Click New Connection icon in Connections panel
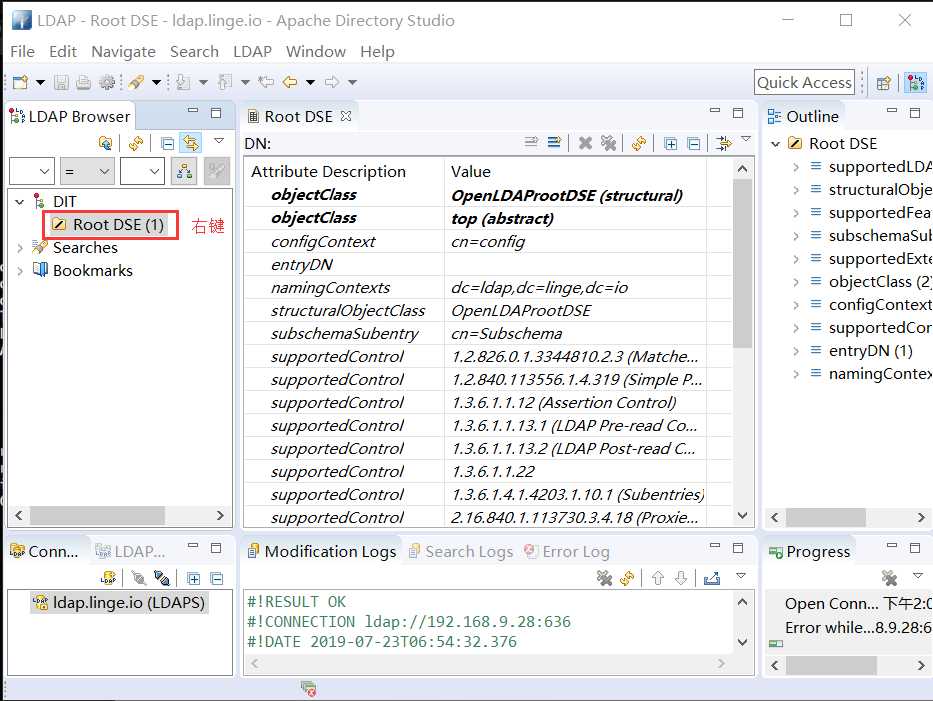Viewport: 933px width, 701px height. pyautogui.click(x=108, y=578)
